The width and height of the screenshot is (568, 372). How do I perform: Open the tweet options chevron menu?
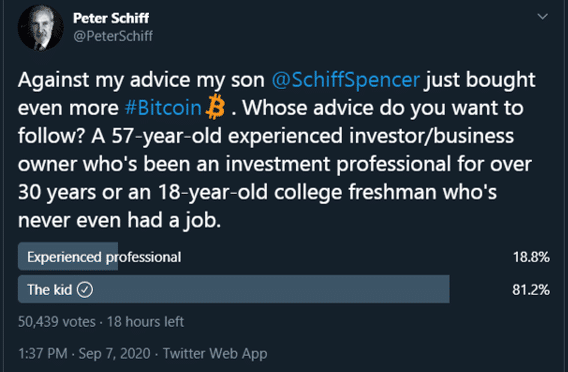(542, 17)
